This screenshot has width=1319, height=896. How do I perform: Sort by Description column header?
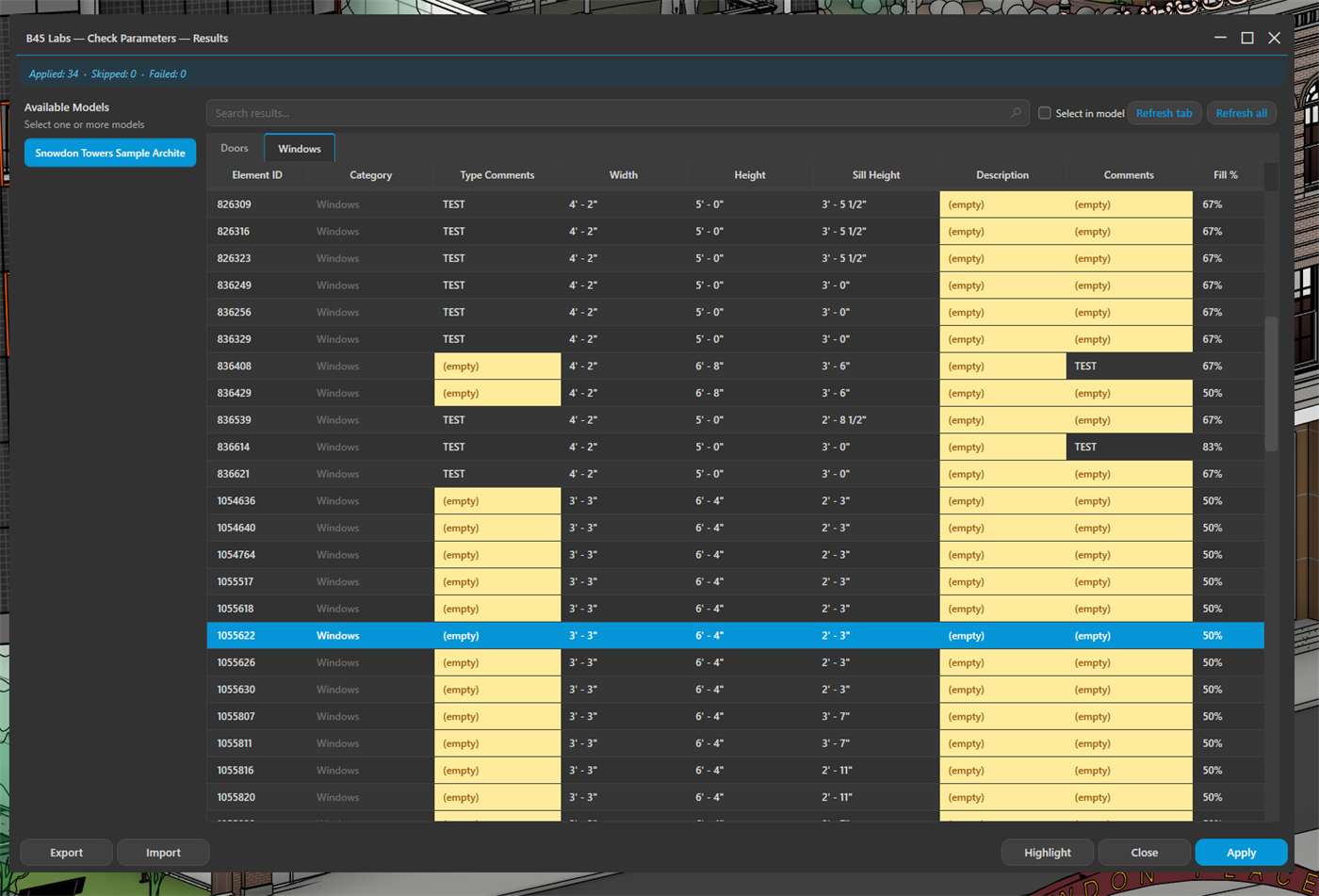1002,175
